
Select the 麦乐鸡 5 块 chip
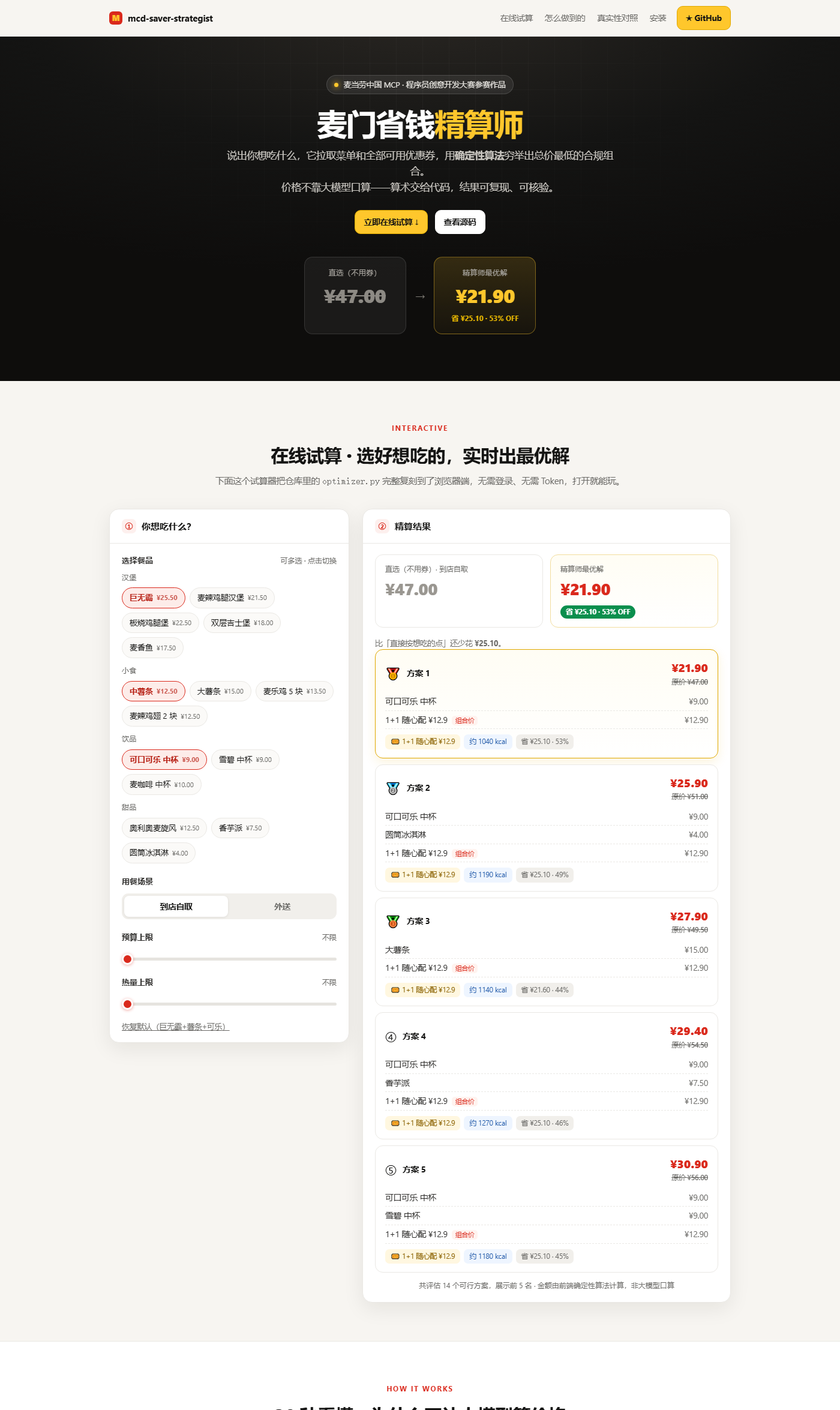coord(295,691)
